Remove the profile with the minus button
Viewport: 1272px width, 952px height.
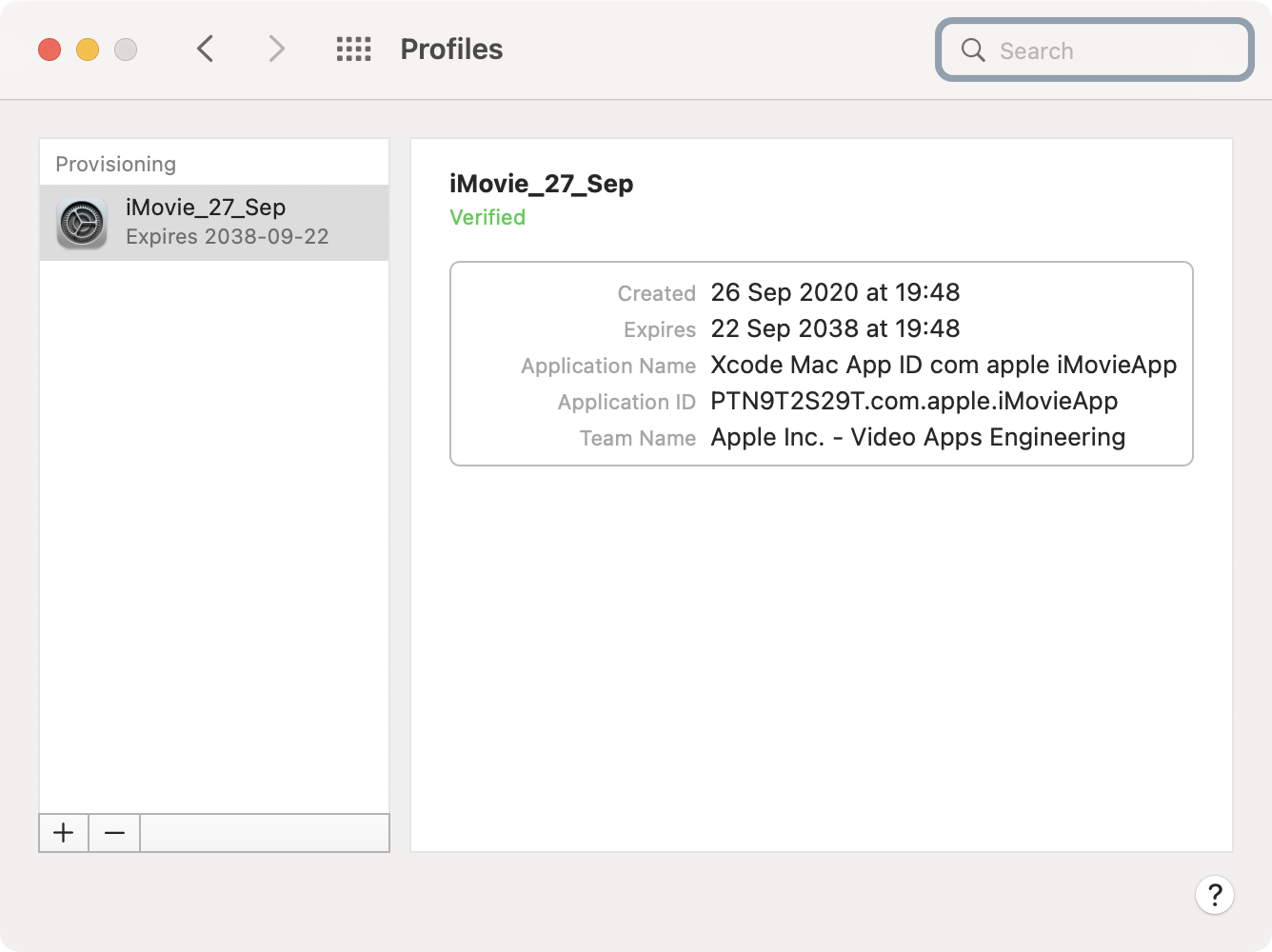[x=114, y=833]
